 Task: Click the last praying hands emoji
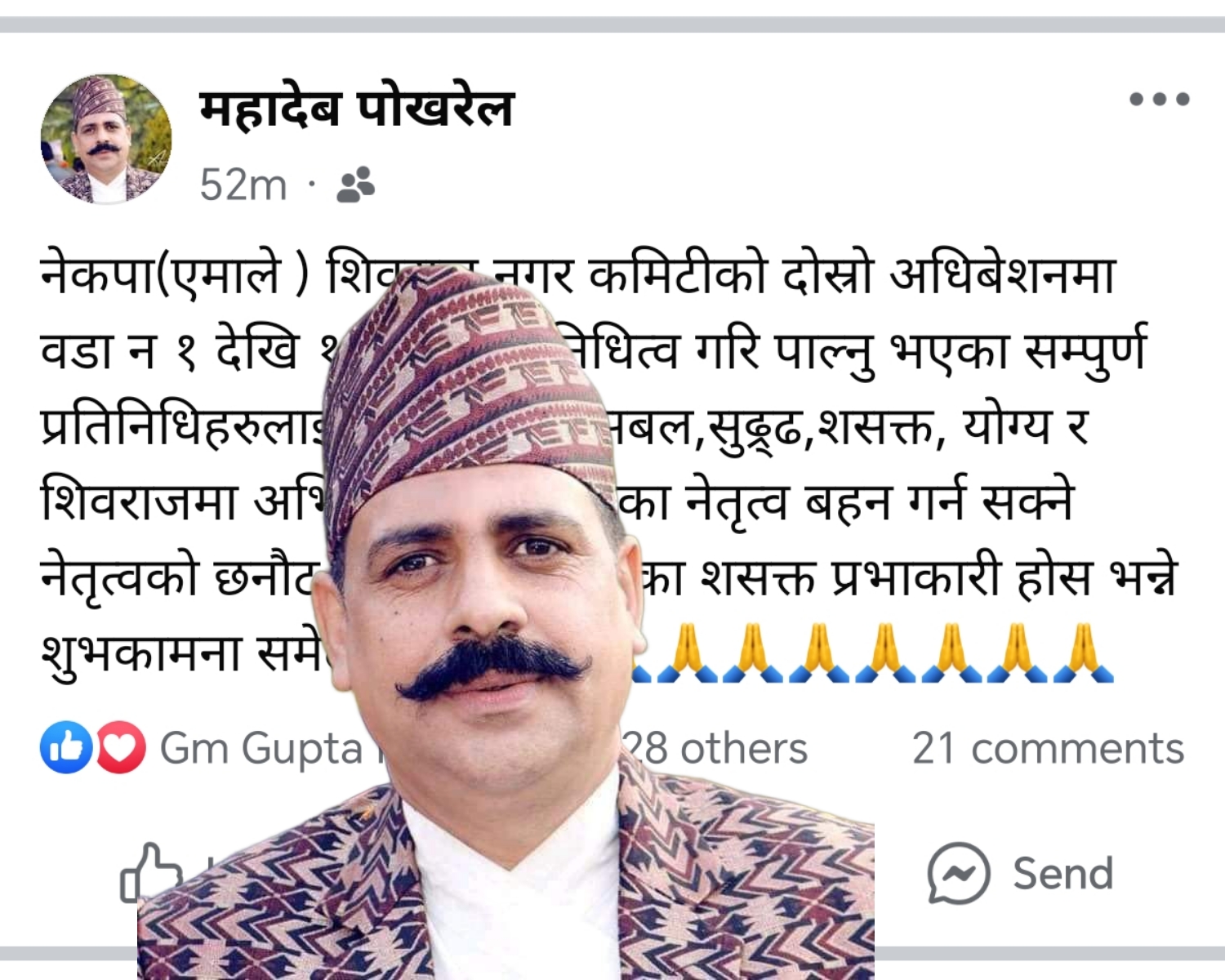click(1083, 653)
